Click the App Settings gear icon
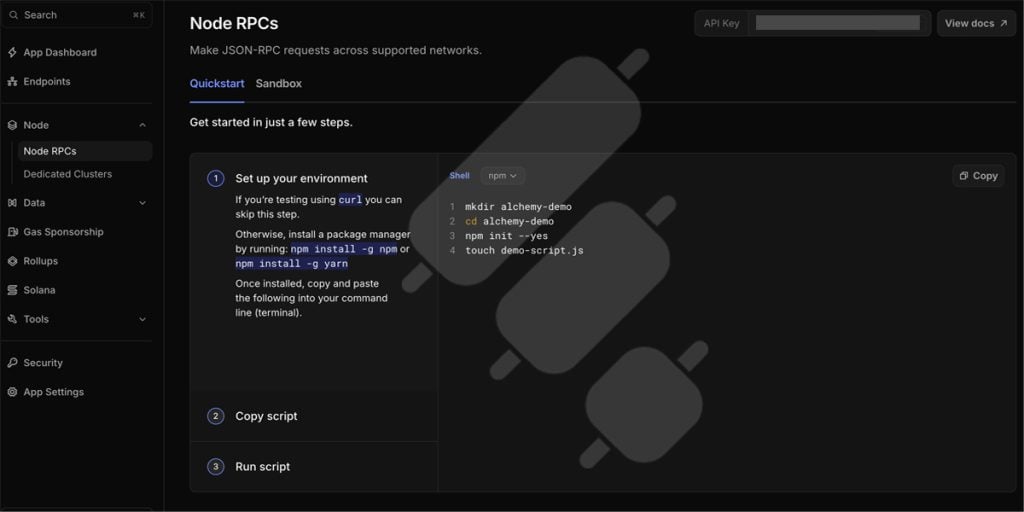 point(12,392)
